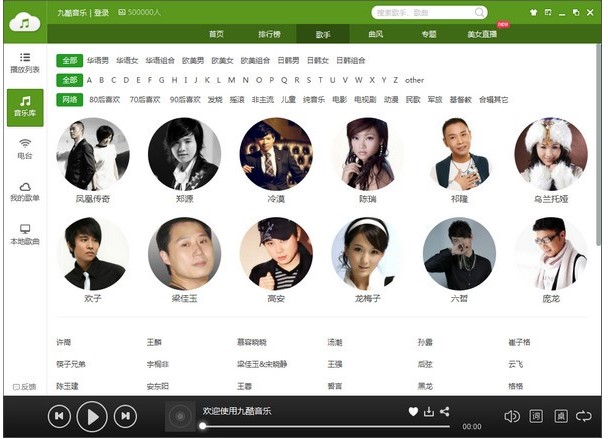Click the share icon in player bar

point(445,411)
